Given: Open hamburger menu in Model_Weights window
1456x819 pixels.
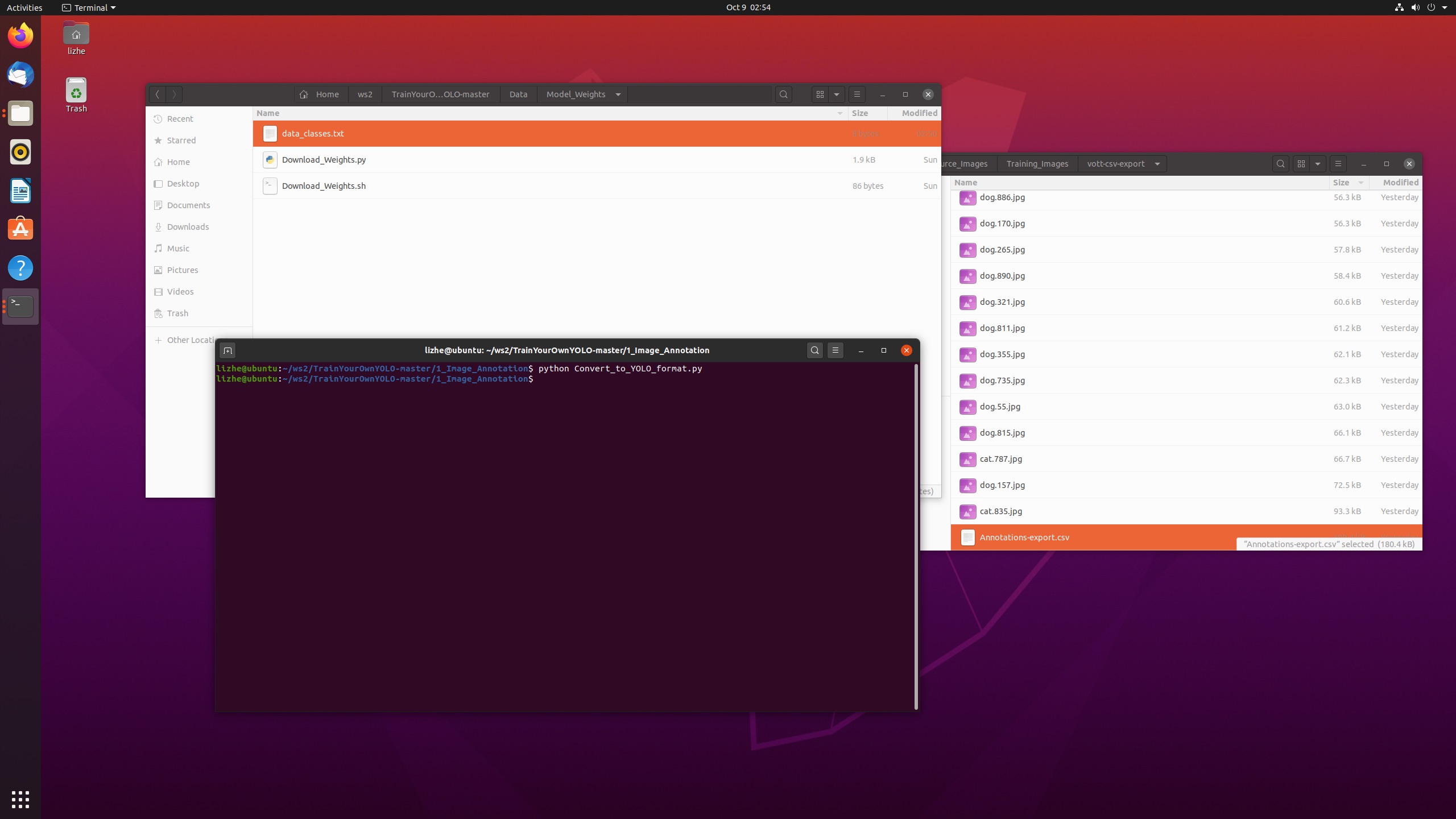Looking at the screenshot, I should click(x=857, y=94).
